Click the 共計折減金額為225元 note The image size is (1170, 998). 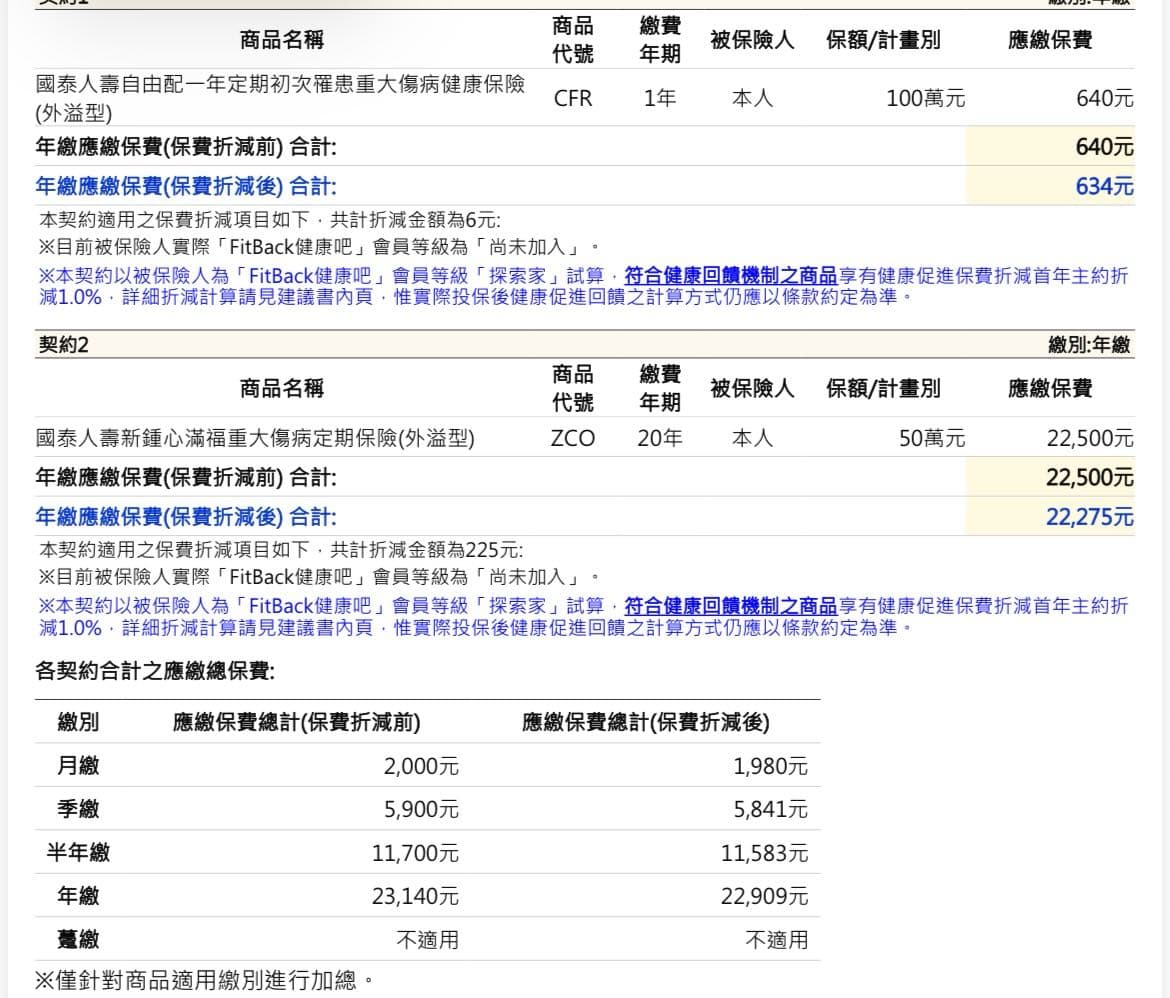pyautogui.click(x=427, y=551)
